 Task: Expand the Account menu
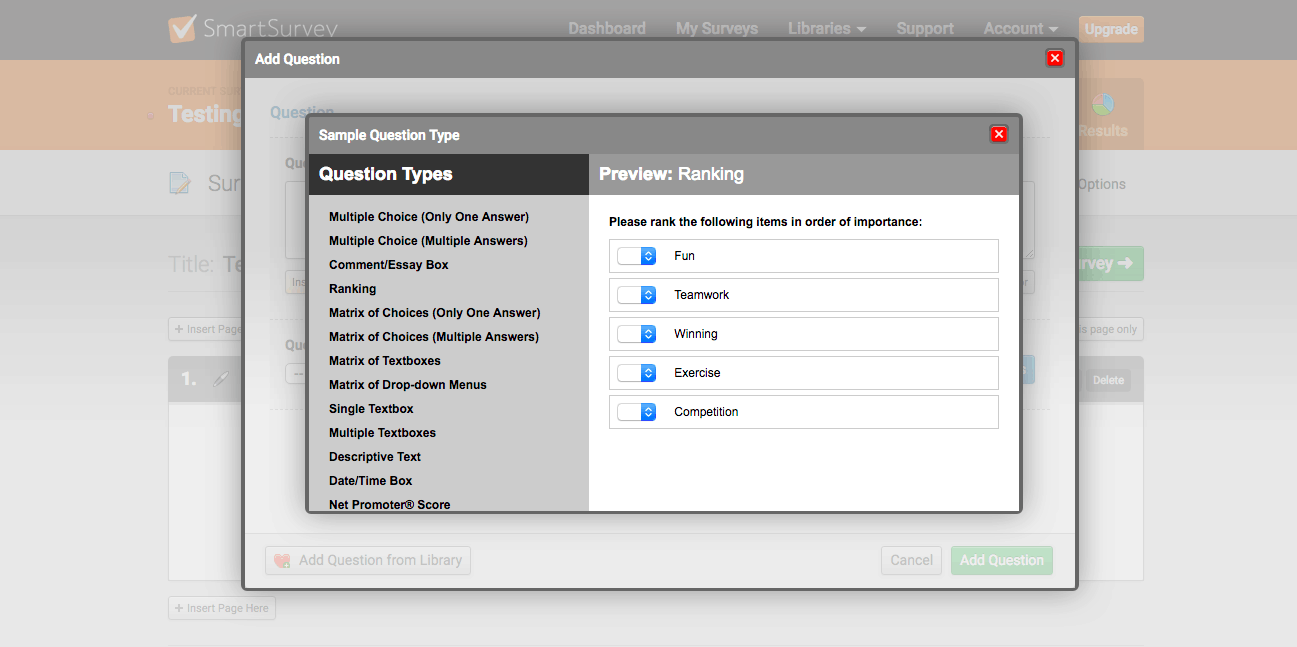click(x=1021, y=29)
